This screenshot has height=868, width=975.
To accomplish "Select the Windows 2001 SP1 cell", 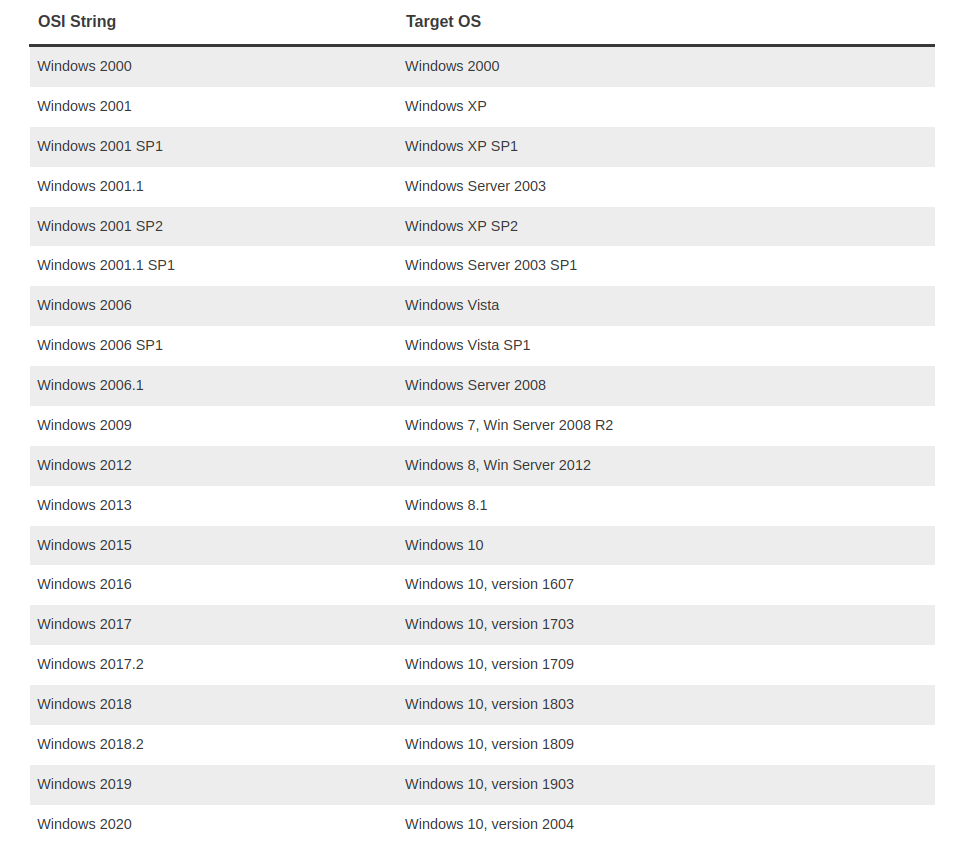I will click(x=100, y=146).
